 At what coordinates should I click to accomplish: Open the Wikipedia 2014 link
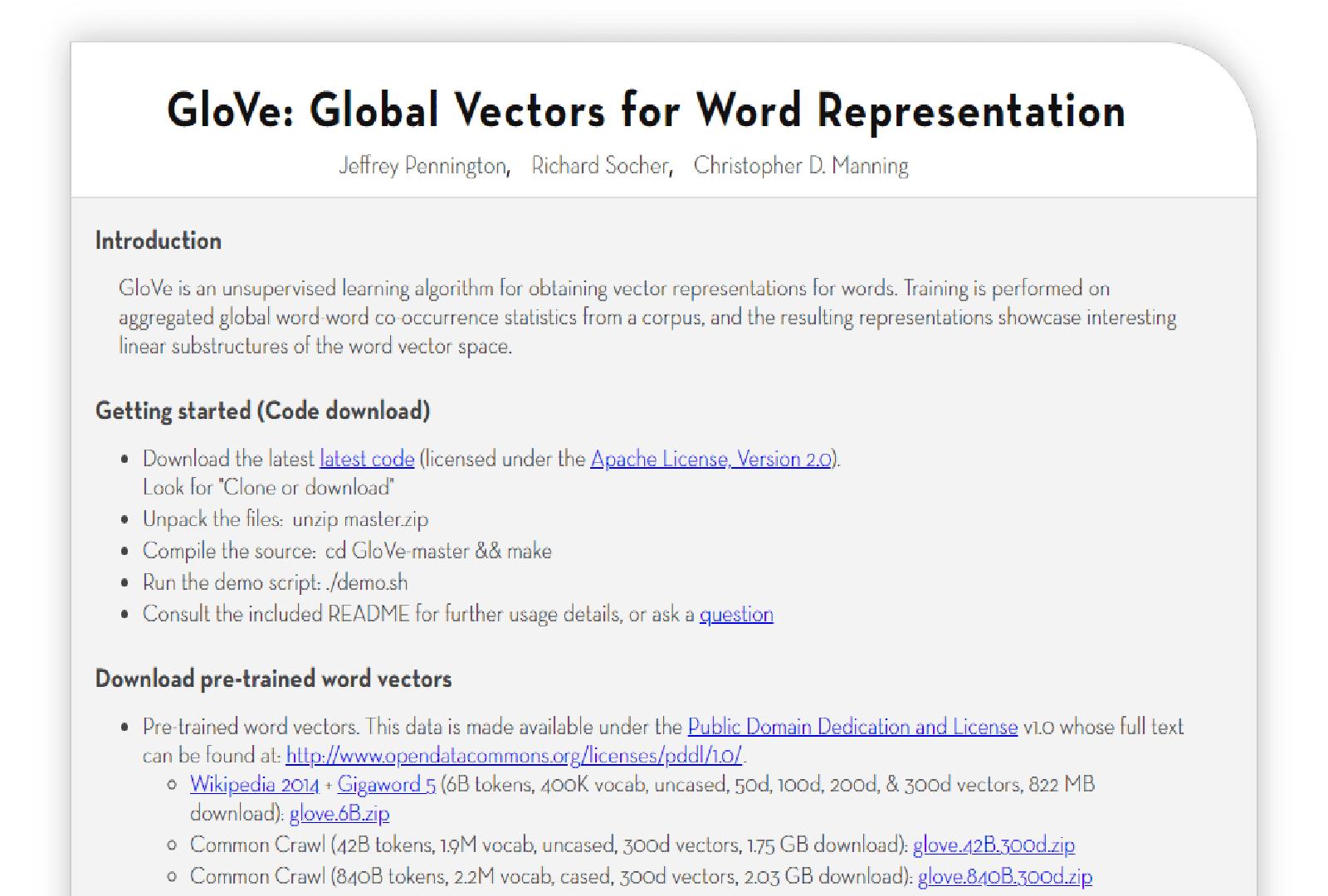click(254, 784)
